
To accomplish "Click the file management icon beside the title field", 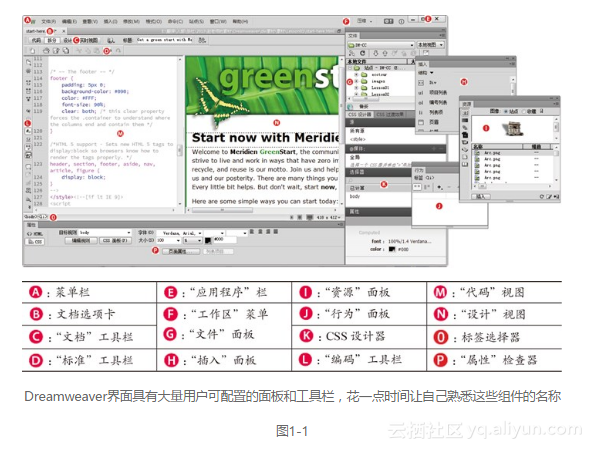I will [x=202, y=40].
